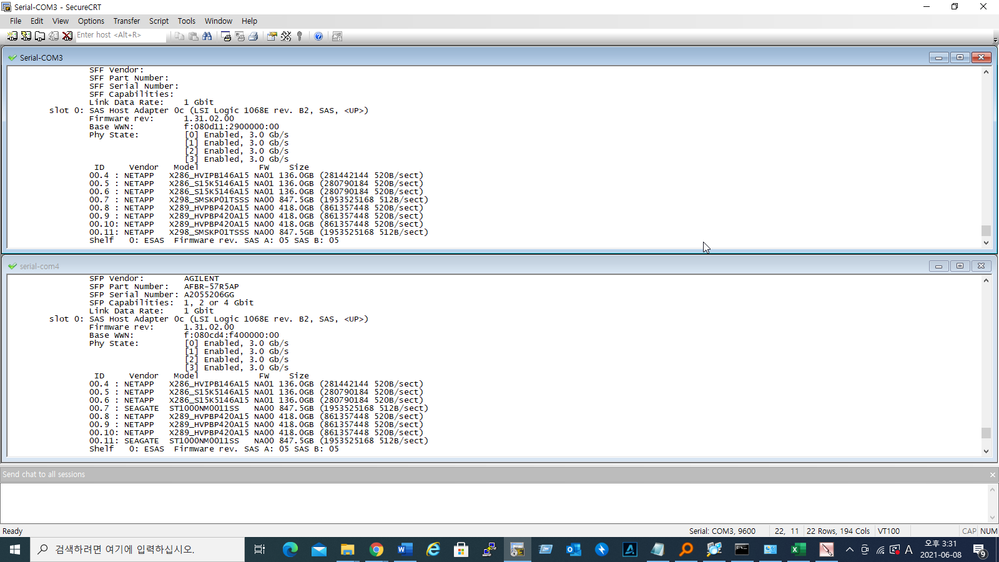Open Session Options toolbar icon
The image size is (999, 562).
point(272,36)
